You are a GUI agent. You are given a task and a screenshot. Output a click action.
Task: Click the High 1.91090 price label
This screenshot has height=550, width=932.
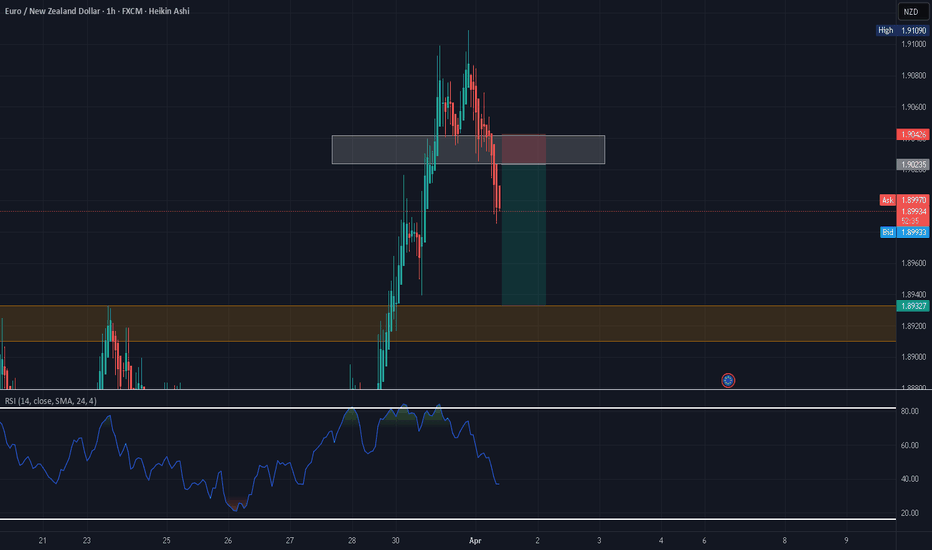[x=902, y=30]
